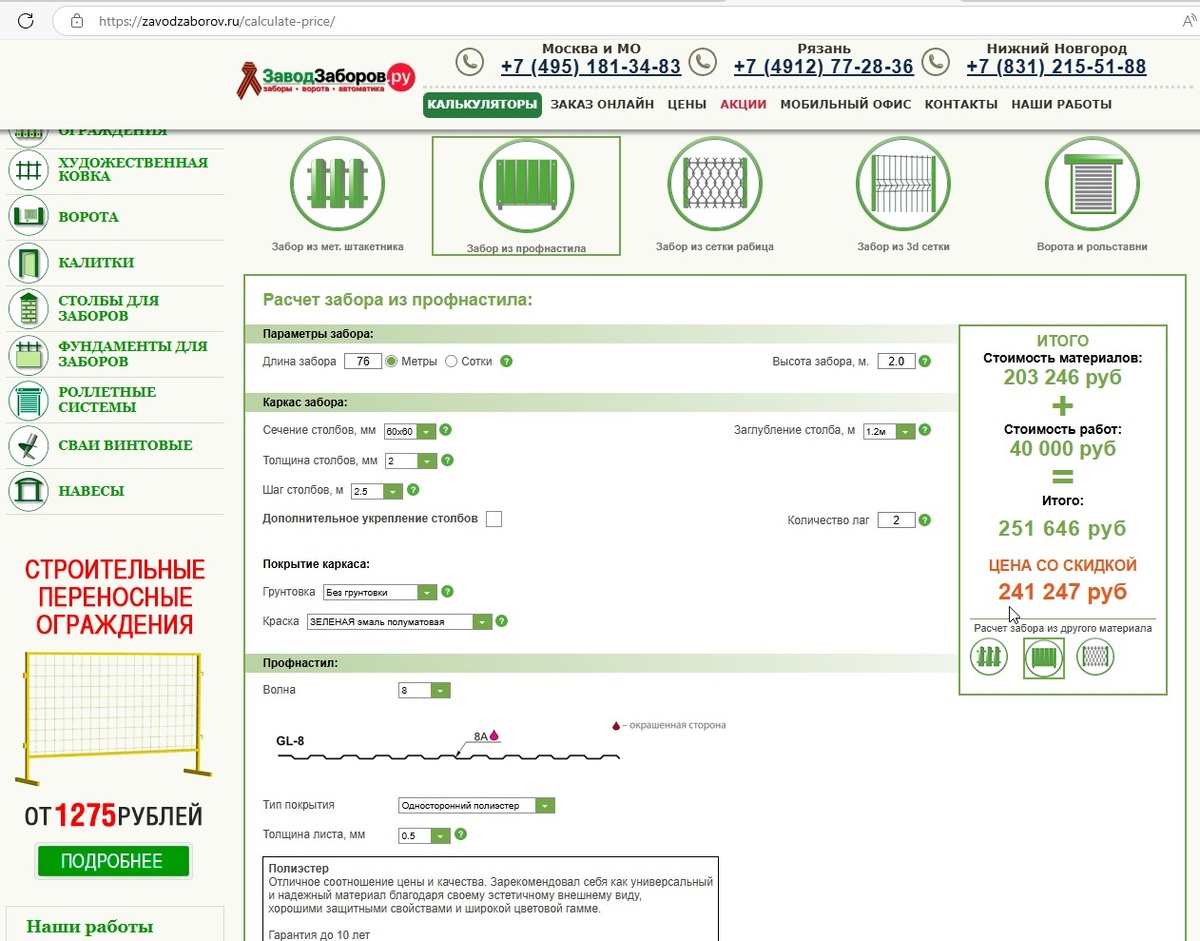Click the phone icon next to Нижний Новгород
The height and width of the screenshot is (941, 1200).
click(935, 63)
